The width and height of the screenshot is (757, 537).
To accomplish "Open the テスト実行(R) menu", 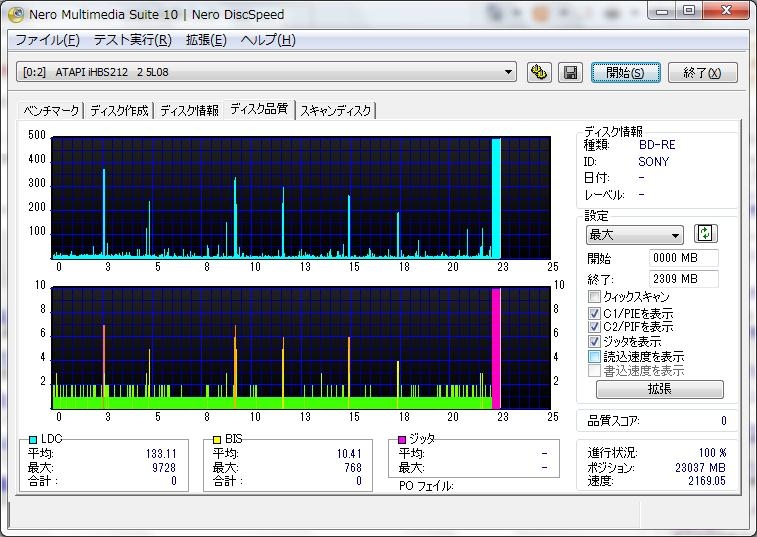I will [133, 40].
